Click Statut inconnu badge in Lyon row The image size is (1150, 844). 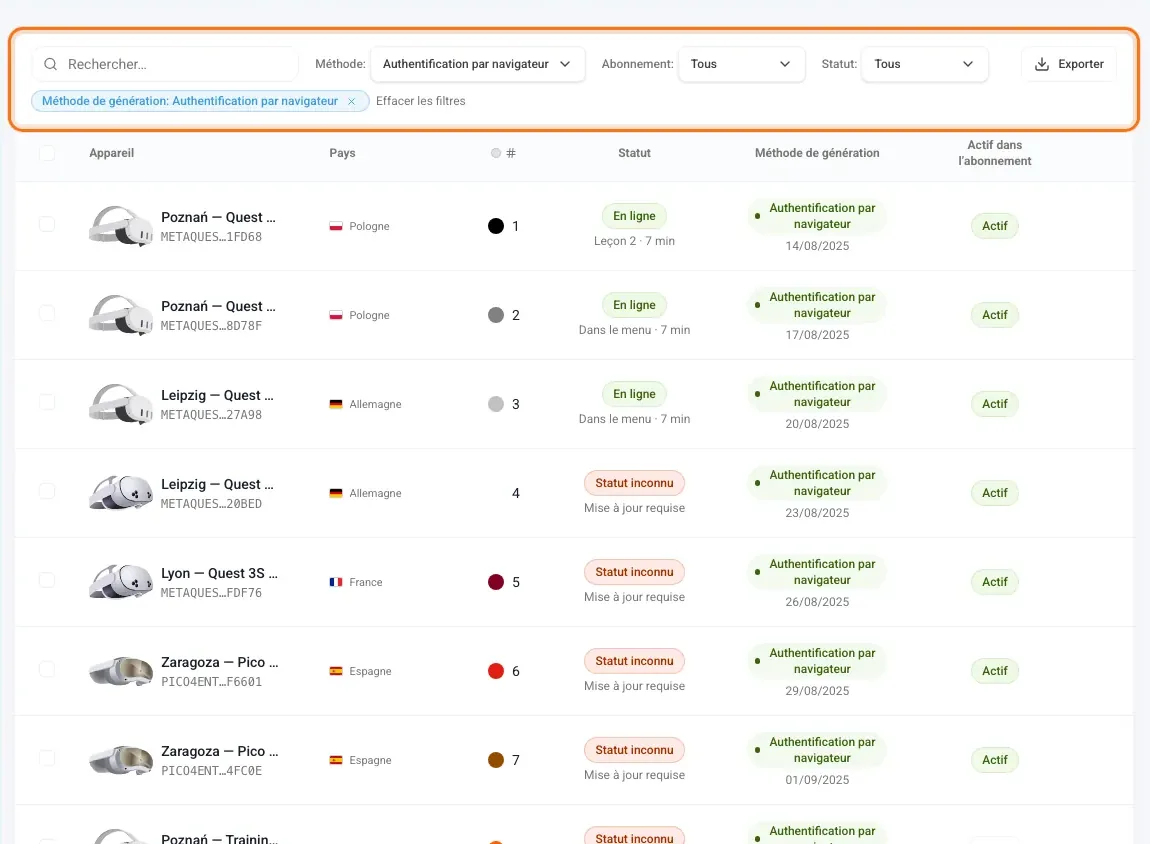point(634,572)
